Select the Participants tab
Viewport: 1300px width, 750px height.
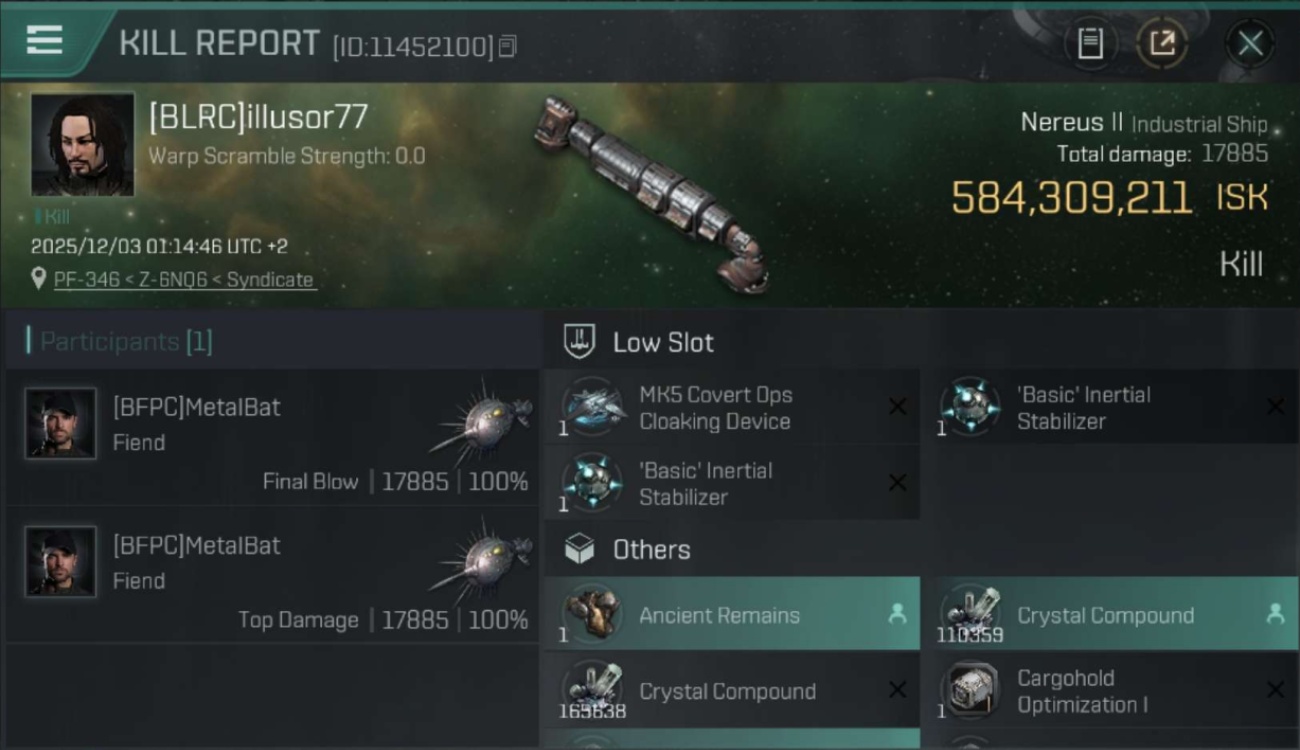pos(126,342)
